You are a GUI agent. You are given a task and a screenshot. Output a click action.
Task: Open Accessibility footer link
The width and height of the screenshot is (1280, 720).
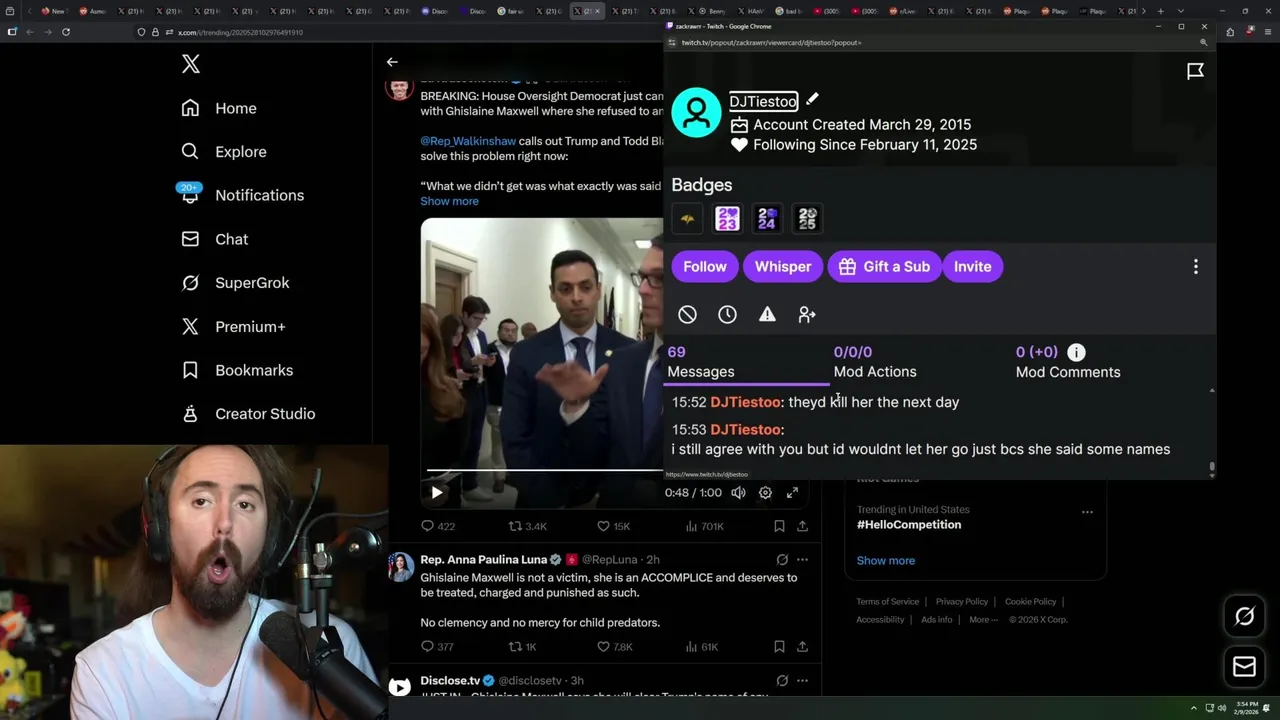880,620
